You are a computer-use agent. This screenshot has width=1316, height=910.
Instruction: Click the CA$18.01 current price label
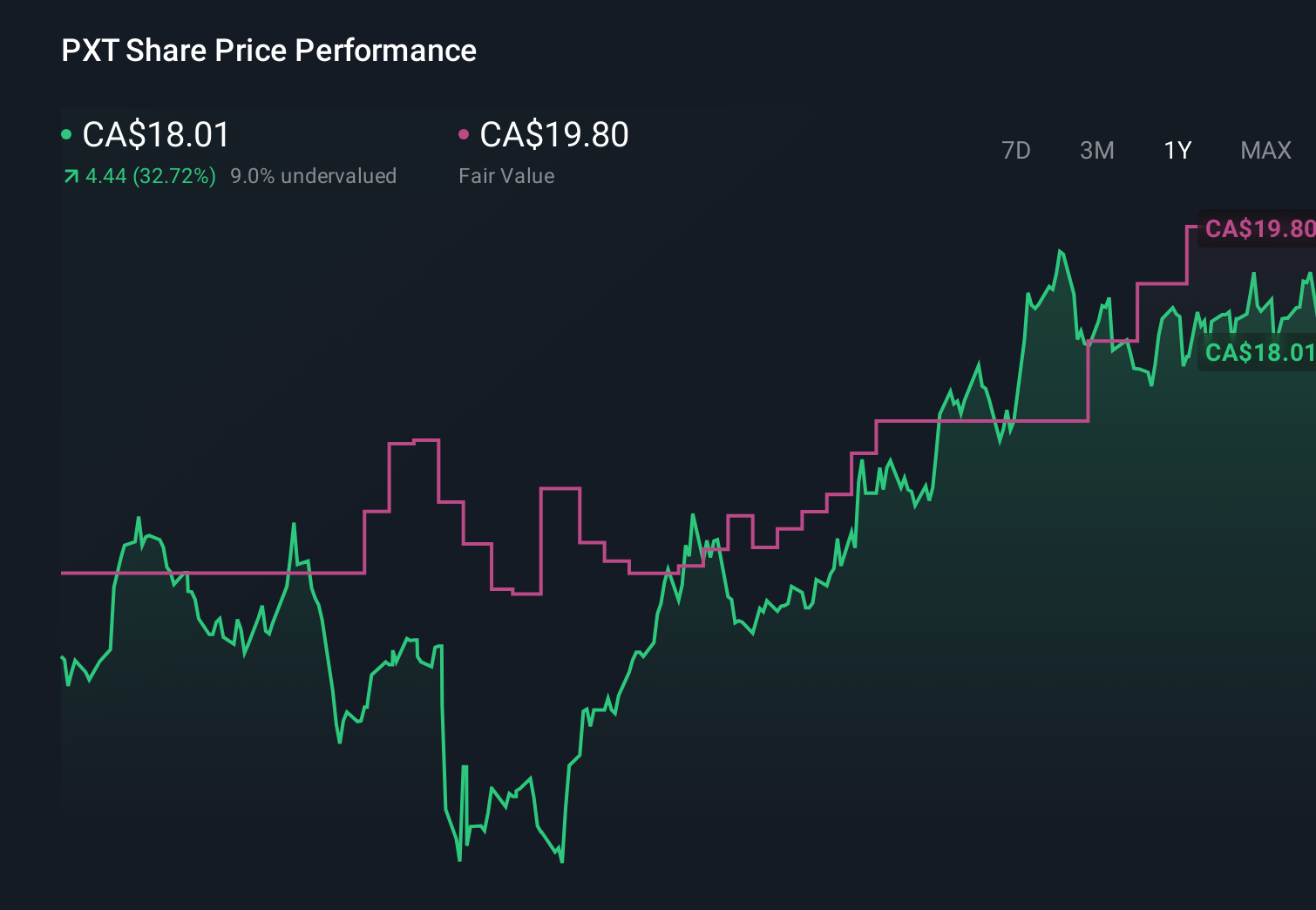[155, 135]
